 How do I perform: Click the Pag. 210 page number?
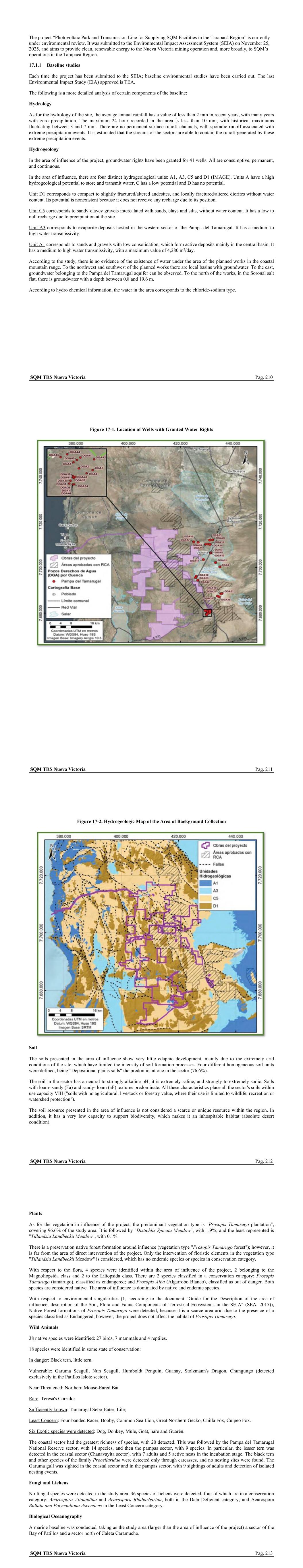264,377
